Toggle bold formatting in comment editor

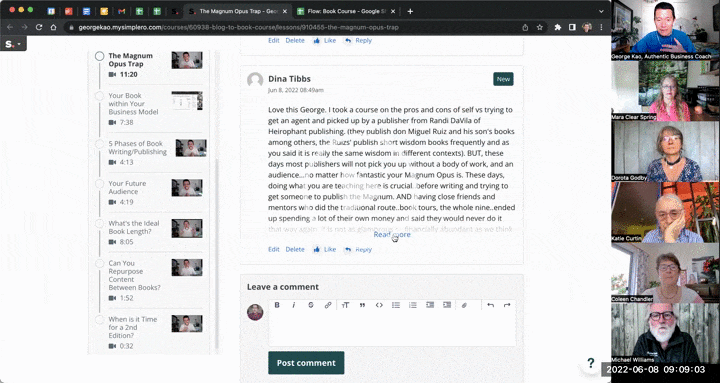tap(277, 305)
